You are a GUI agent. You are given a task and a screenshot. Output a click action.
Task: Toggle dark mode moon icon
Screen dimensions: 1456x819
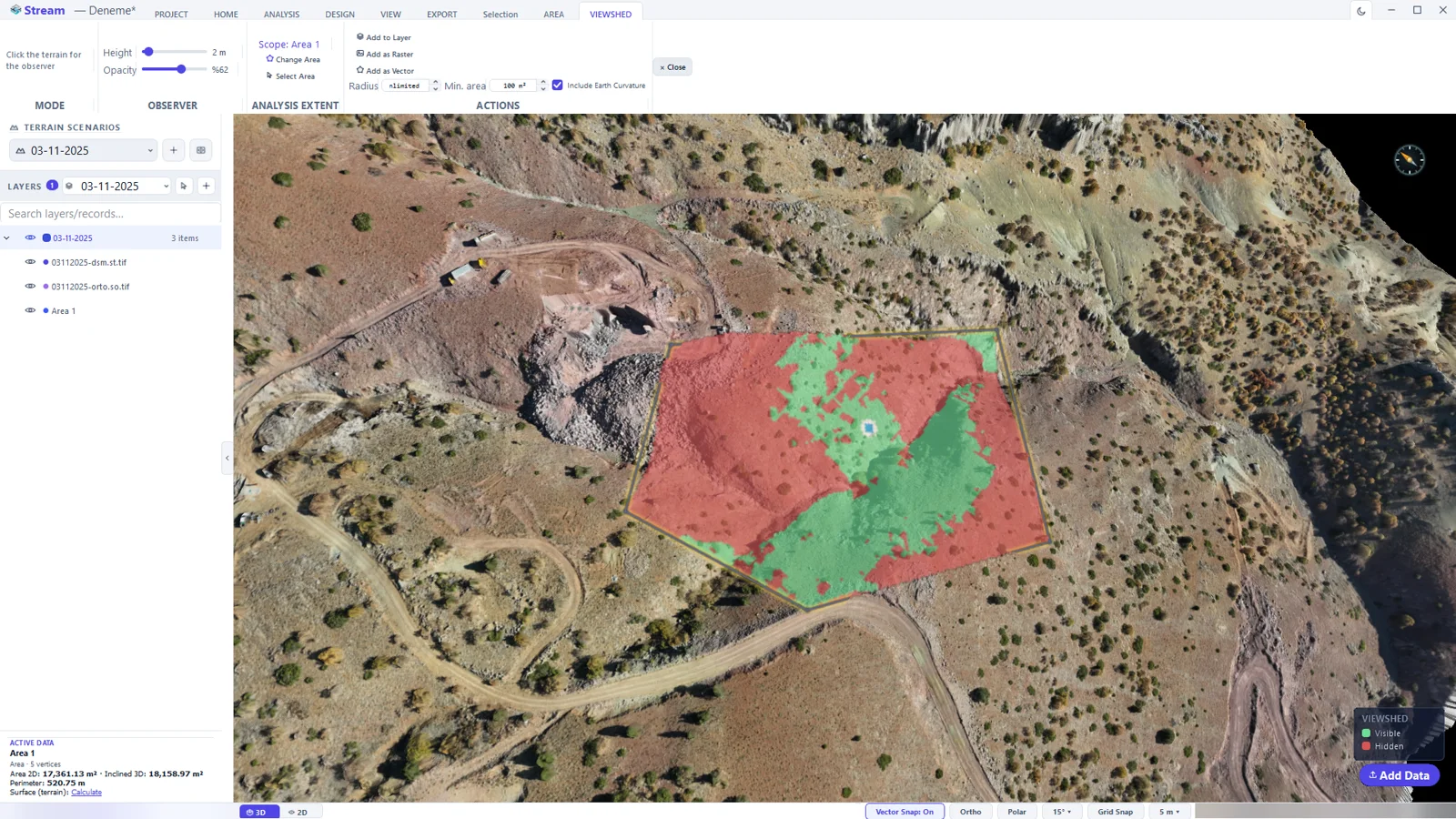click(1361, 11)
